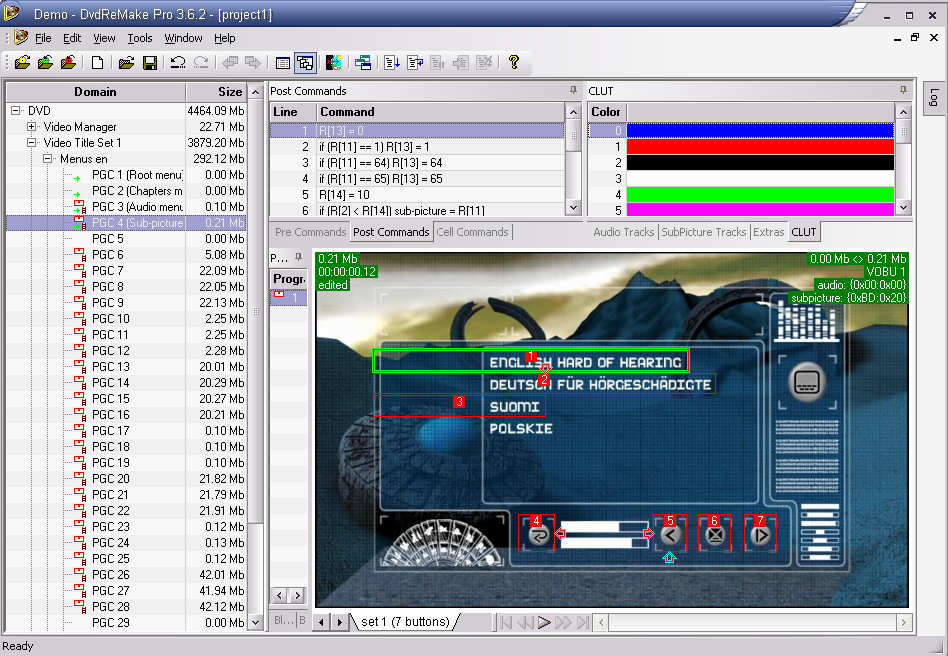Switch to the Cell Commands tab
Viewport: 948px width, 656px height.
point(473,232)
